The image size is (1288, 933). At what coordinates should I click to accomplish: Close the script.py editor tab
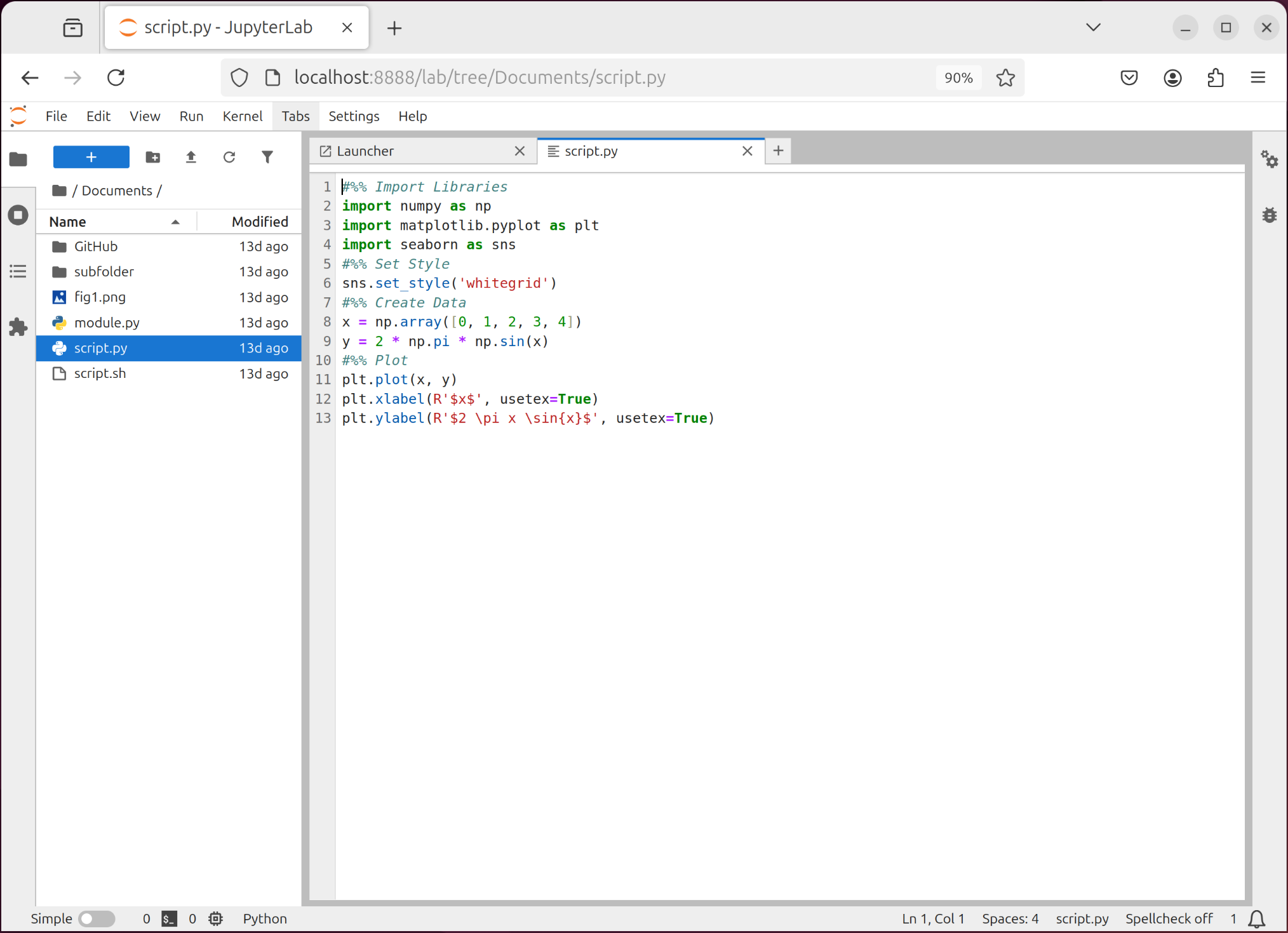(748, 151)
